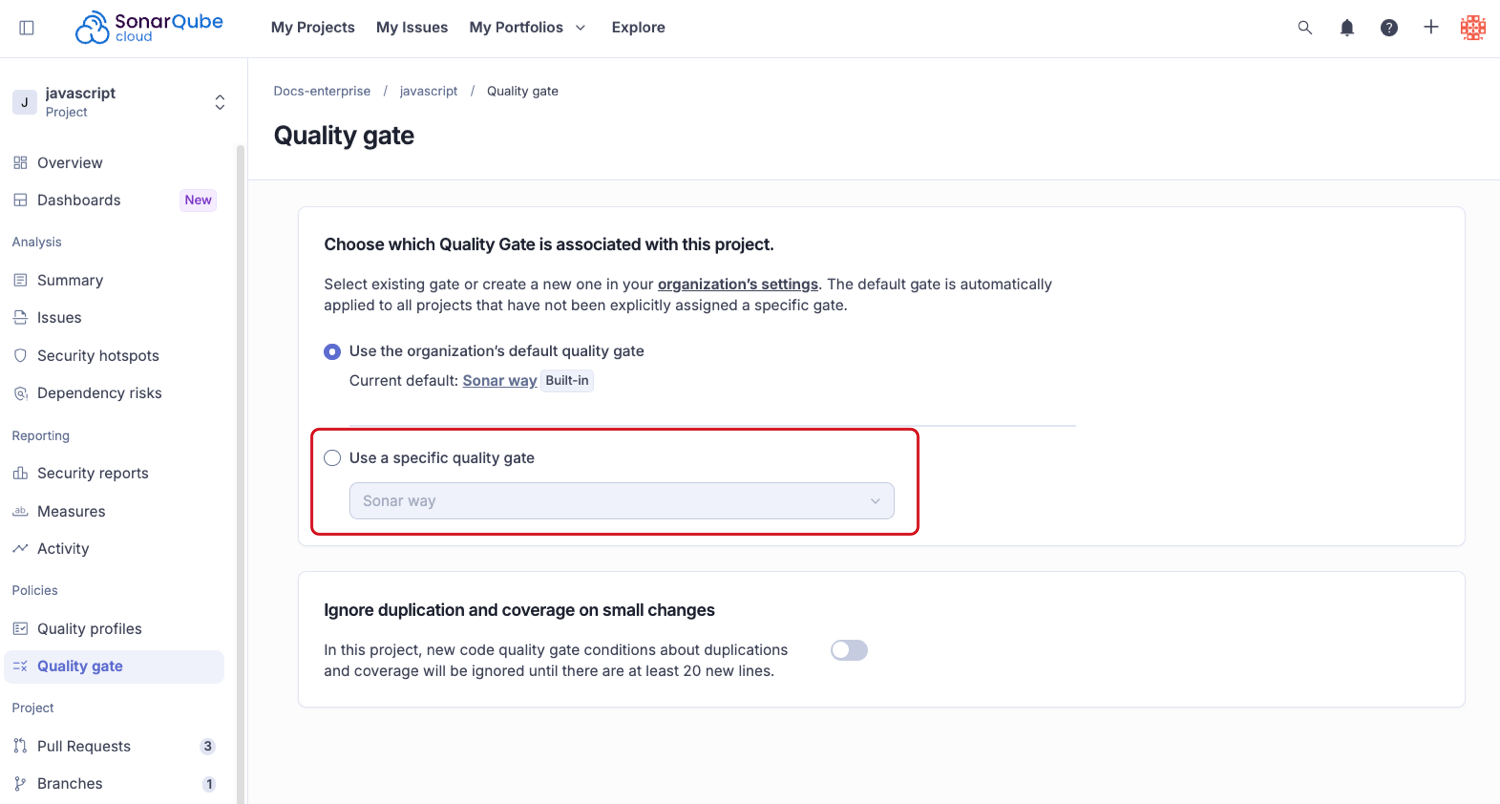
Task: Open the user avatar menu
Action: coord(1473,28)
